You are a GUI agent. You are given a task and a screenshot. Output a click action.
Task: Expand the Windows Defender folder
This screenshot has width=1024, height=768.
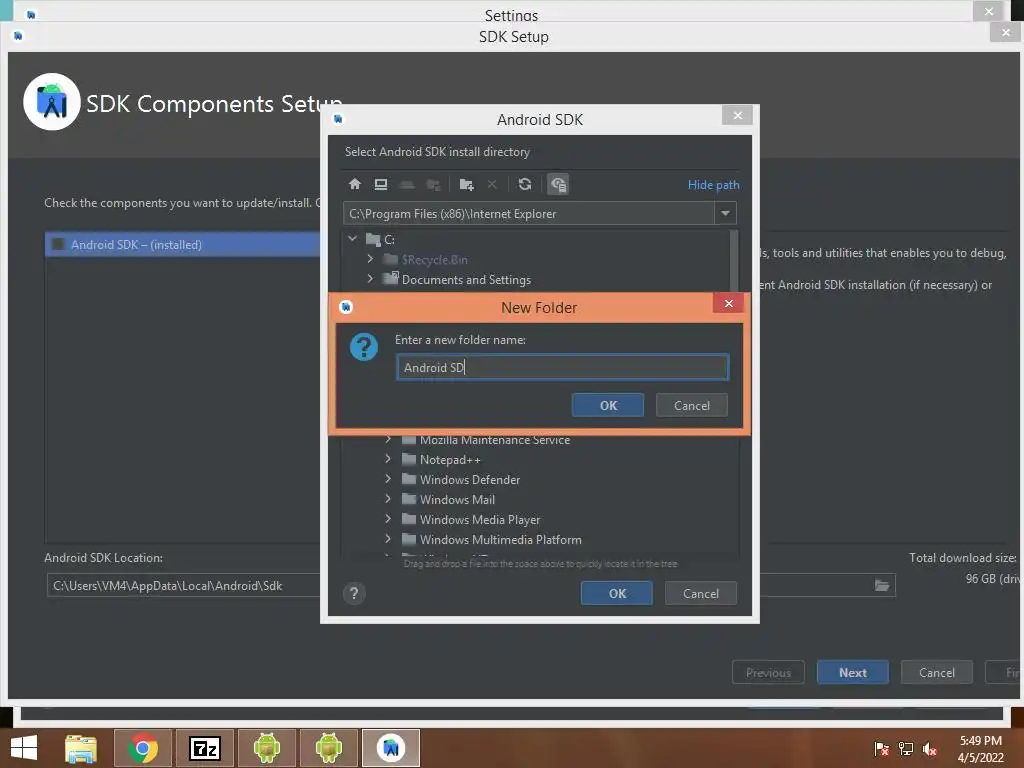pos(388,479)
